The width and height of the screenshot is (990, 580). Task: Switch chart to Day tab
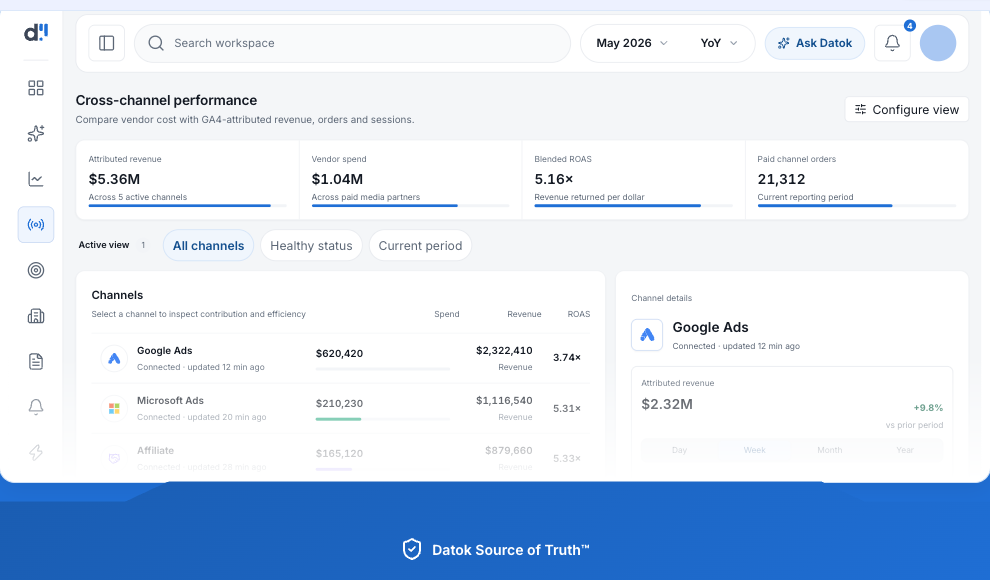[679, 450]
